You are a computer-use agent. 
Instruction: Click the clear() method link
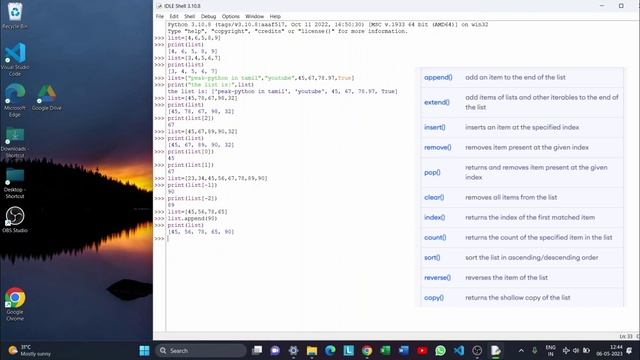point(434,197)
